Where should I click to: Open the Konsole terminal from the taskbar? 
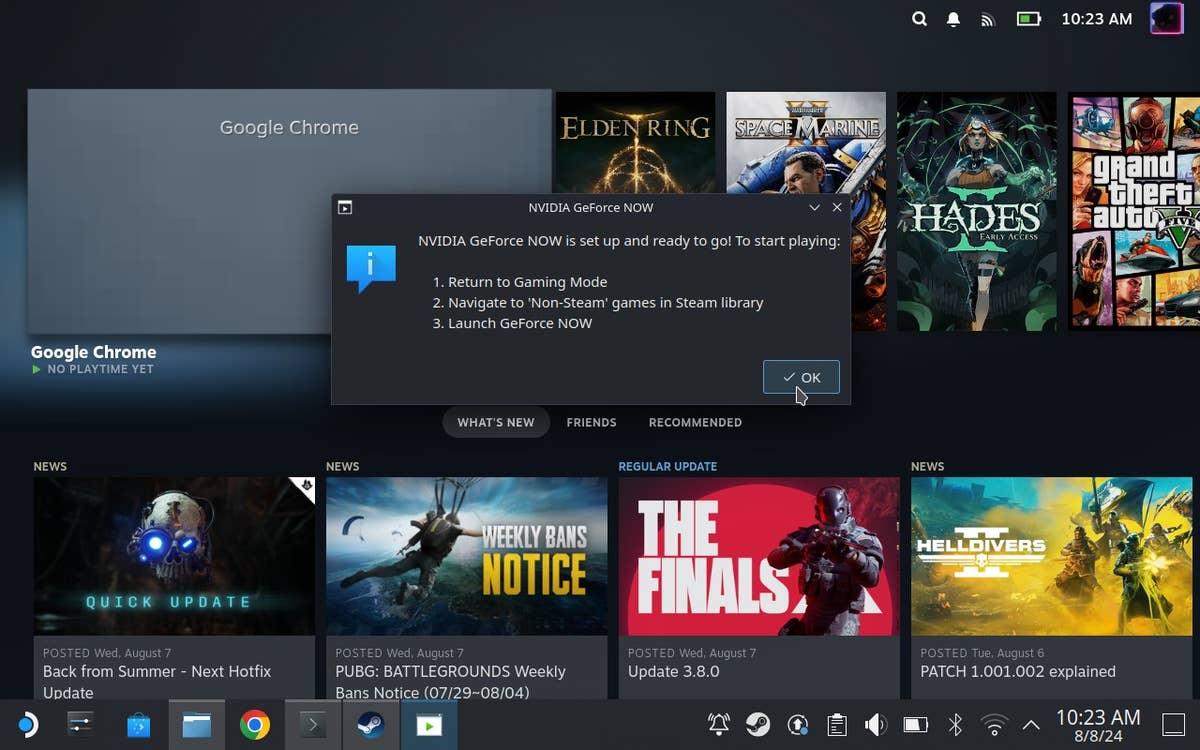(313, 724)
